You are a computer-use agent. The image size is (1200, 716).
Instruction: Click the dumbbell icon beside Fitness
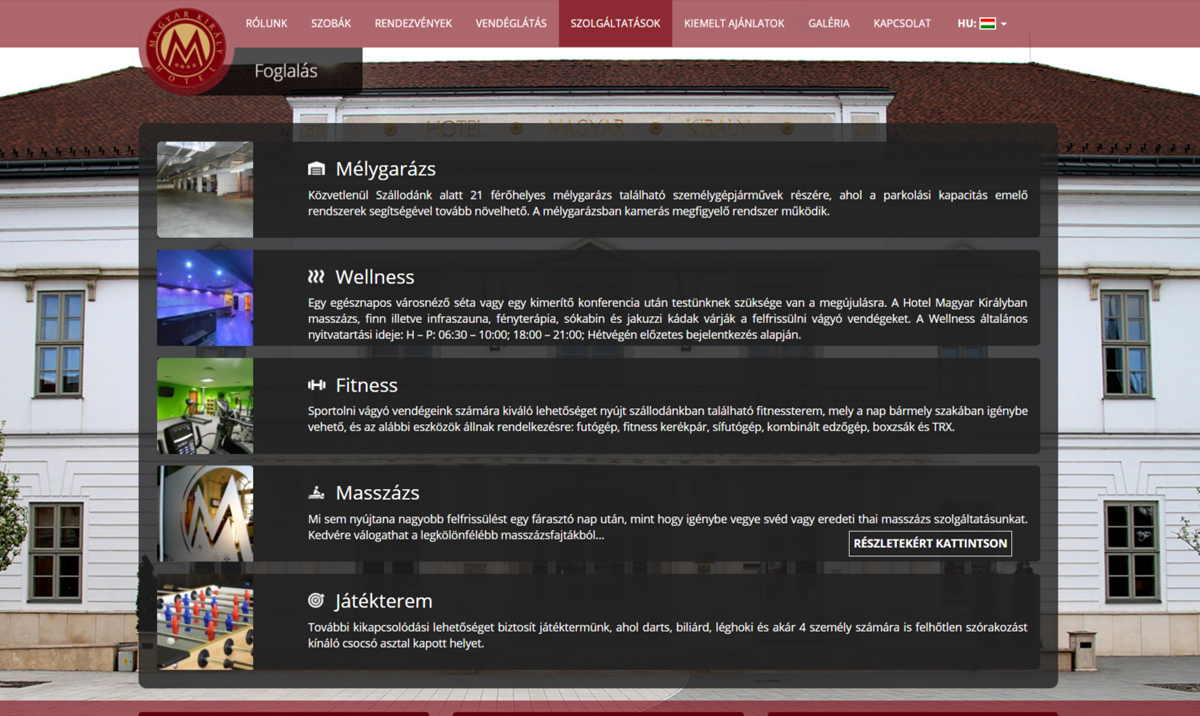[316, 385]
